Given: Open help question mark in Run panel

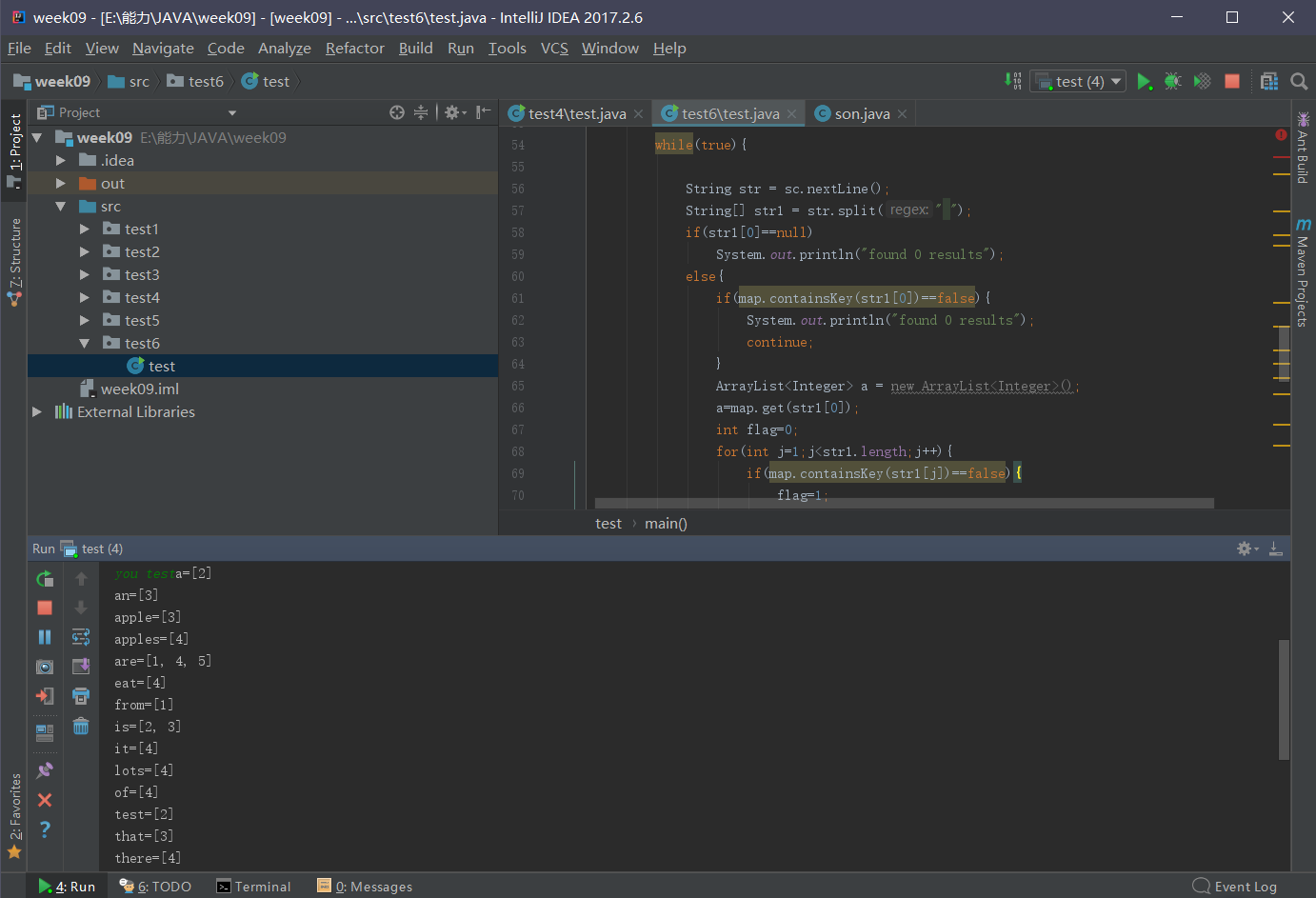Looking at the screenshot, I should point(45,829).
